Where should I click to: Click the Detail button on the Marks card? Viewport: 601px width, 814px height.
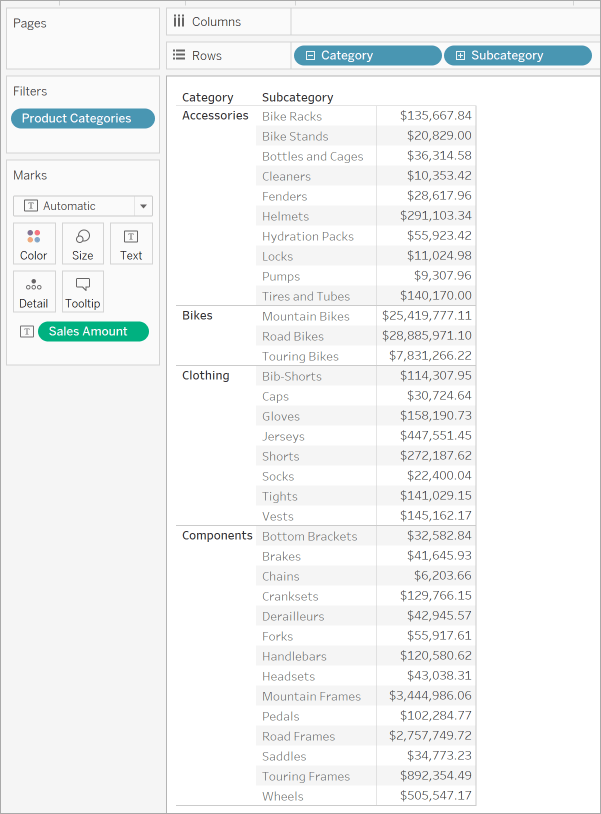tap(33, 291)
